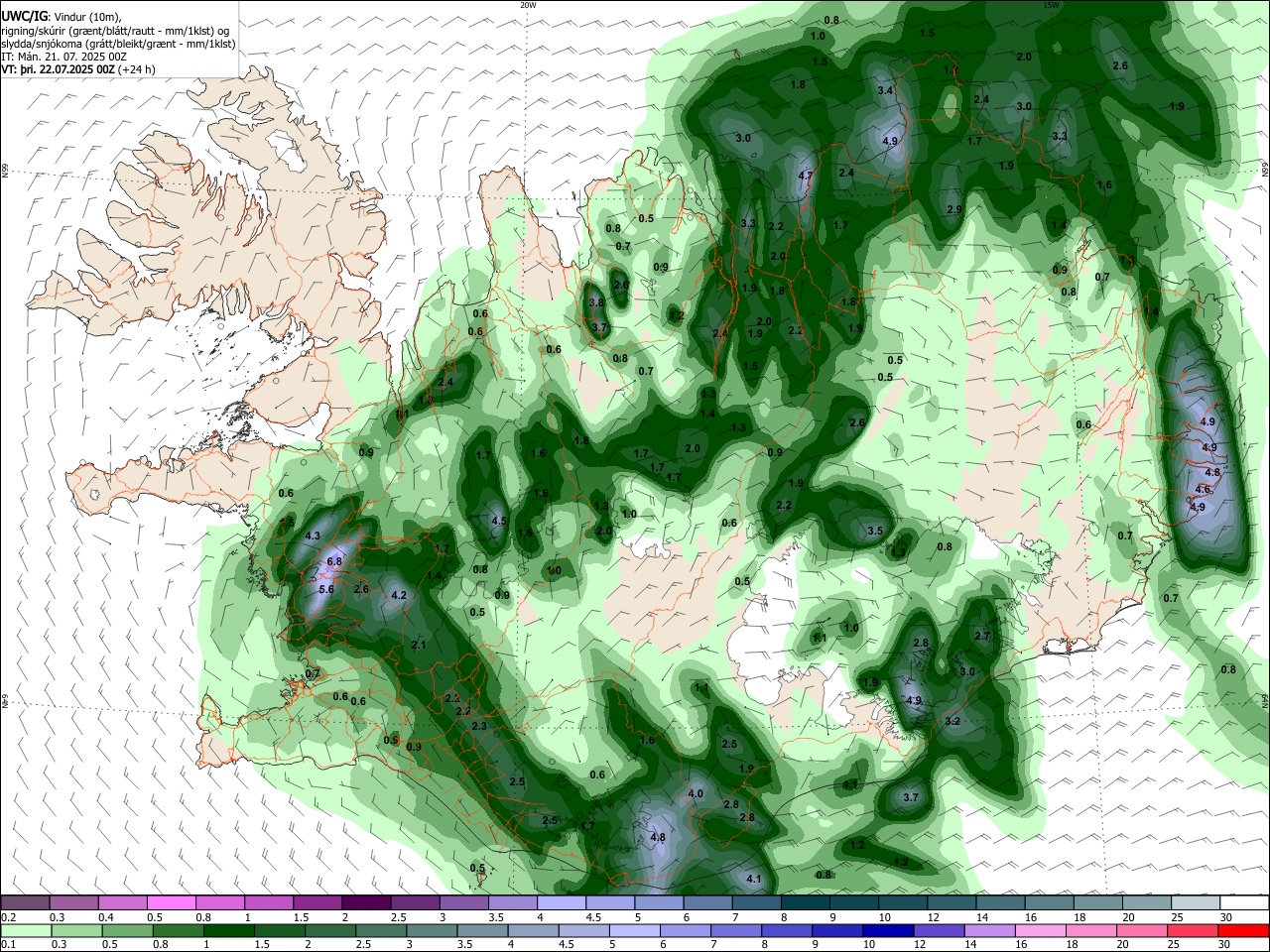Click the 4.1 precipitation value on the map
Image resolution: width=1270 pixels, height=952 pixels.
pyautogui.click(x=753, y=880)
